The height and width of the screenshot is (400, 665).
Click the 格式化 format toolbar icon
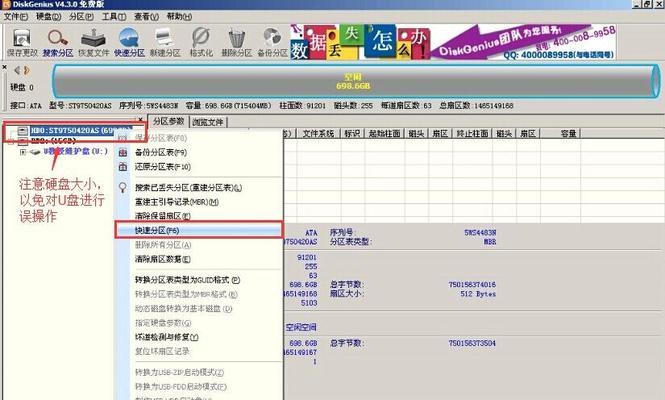pyautogui.click(x=201, y=42)
